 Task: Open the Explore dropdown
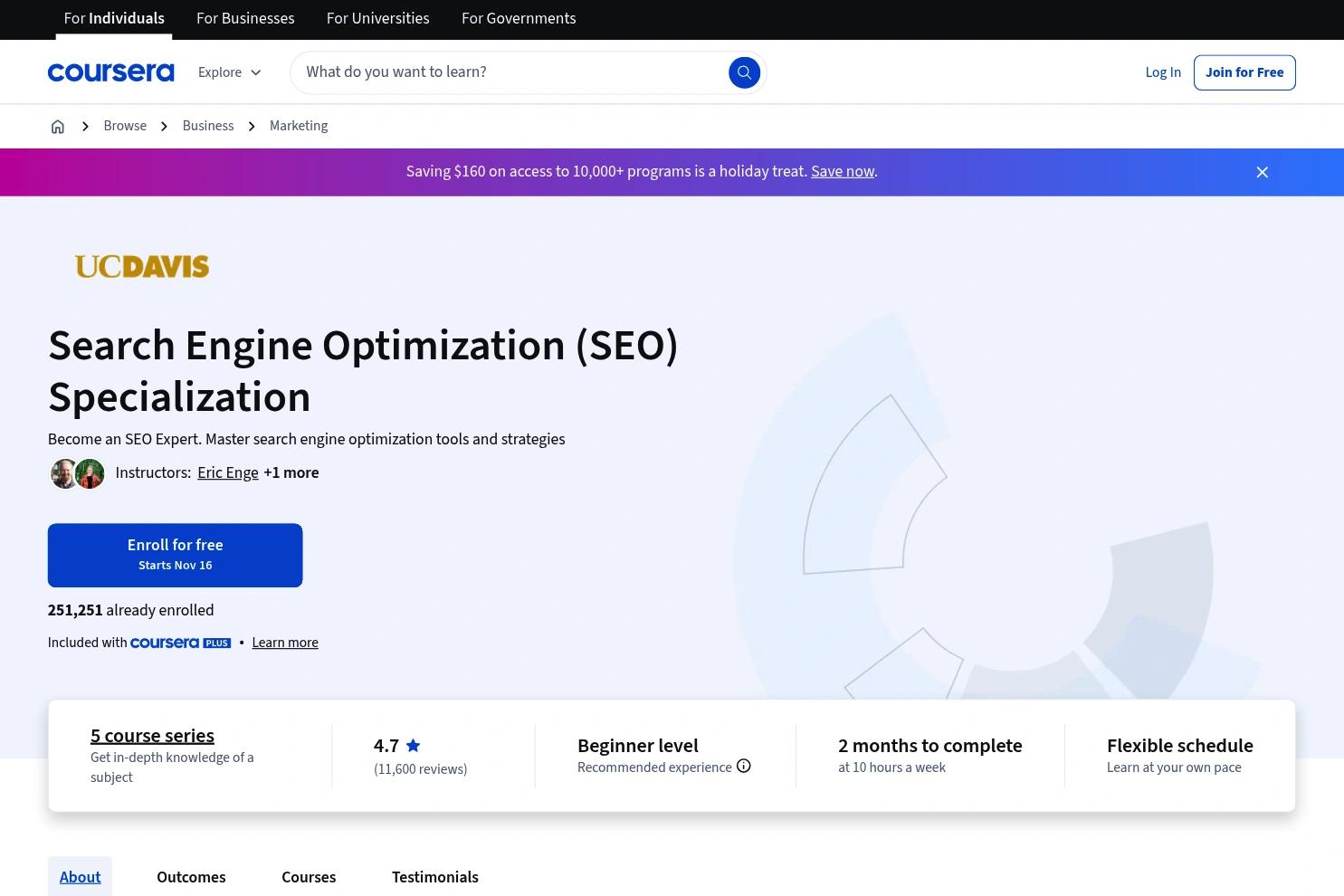[229, 71]
